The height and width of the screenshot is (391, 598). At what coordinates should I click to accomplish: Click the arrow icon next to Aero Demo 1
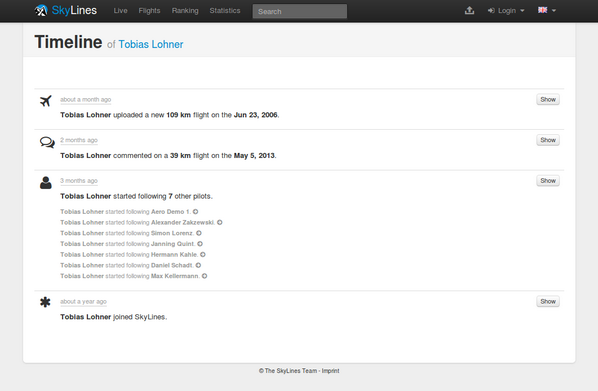pos(195,212)
